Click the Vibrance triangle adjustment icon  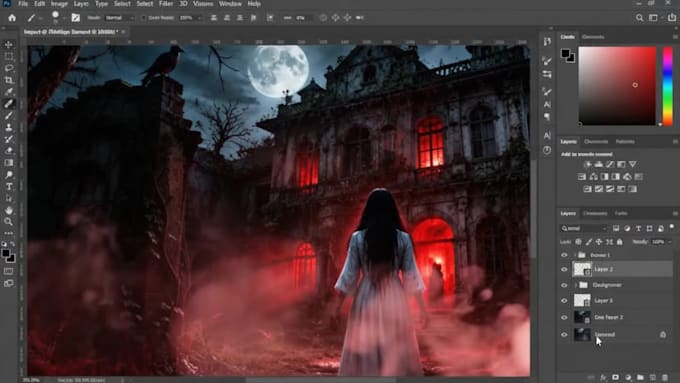click(x=633, y=164)
